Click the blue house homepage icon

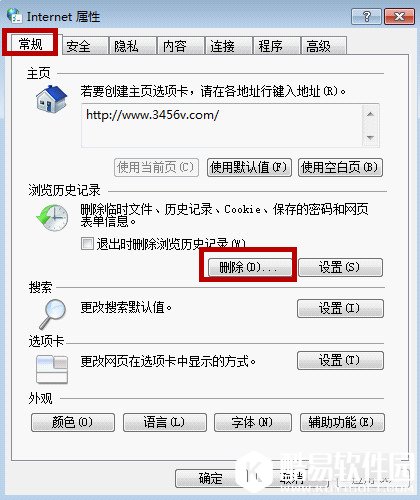click(52, 99)
